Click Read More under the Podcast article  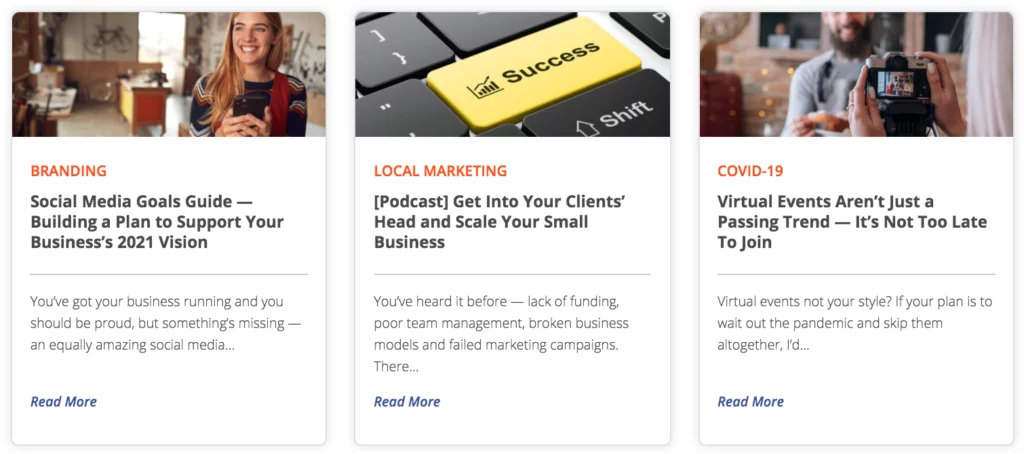(x=407, y=402)
